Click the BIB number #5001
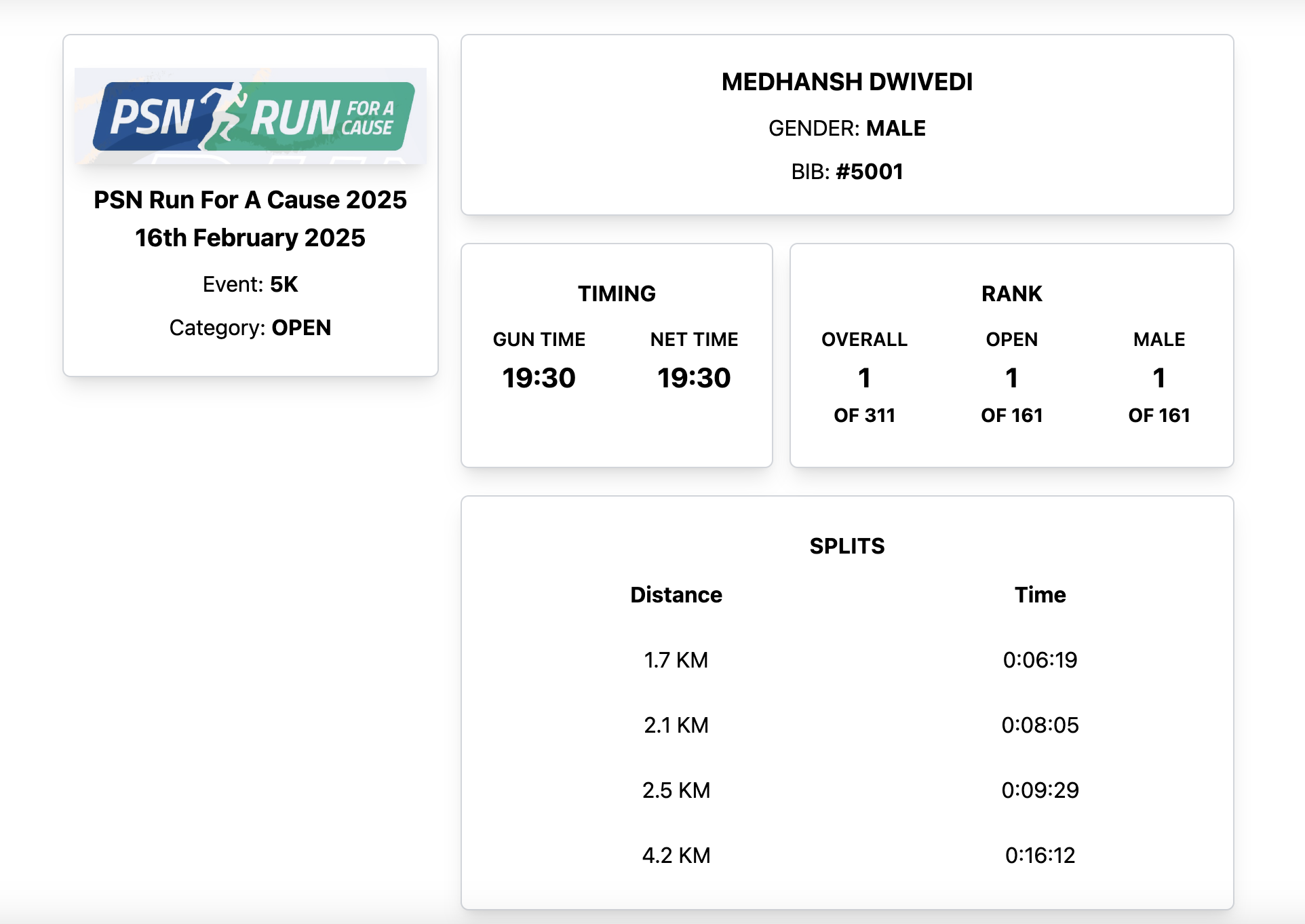This screenshot has height=924, width=1305. (869, 172)
